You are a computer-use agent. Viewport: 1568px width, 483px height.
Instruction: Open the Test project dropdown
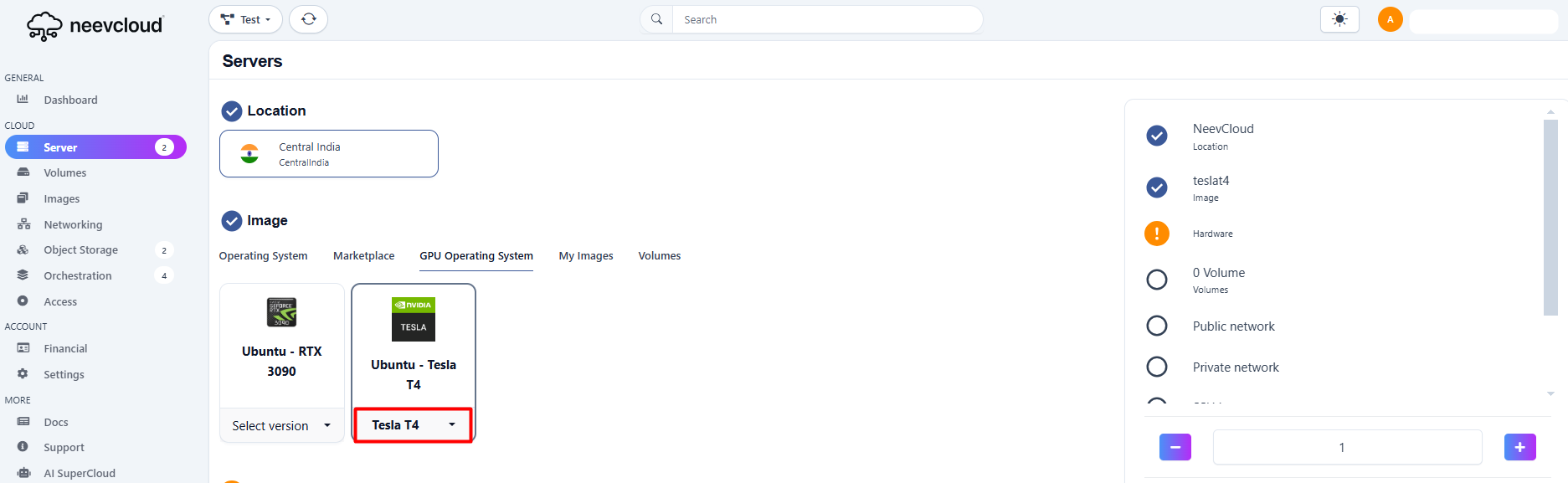coord(245,19)
